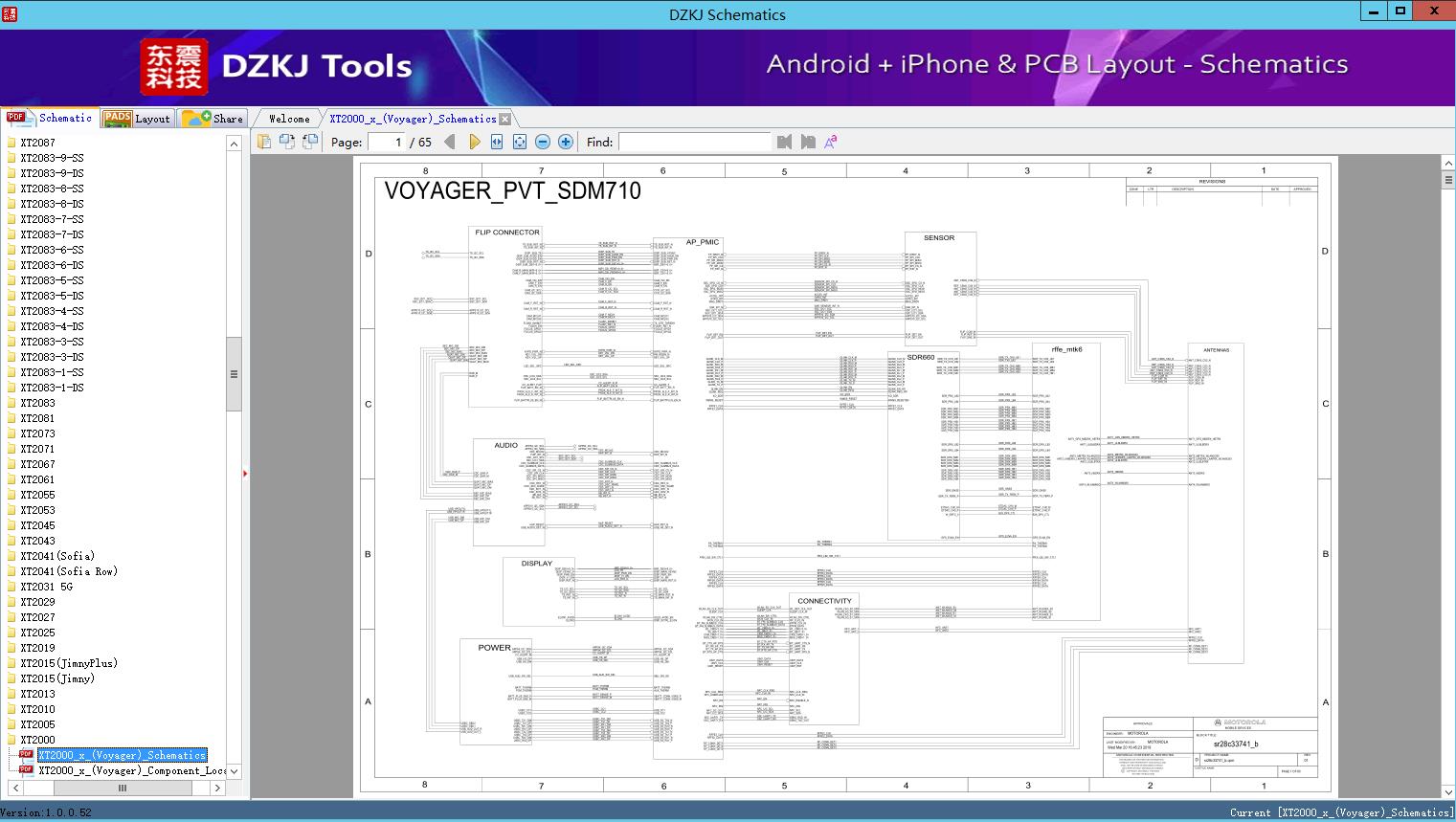Viewport: 1456px width, 822px height.
Task: Click the document view scroll-down arrow
Action: click(1447, 792)
